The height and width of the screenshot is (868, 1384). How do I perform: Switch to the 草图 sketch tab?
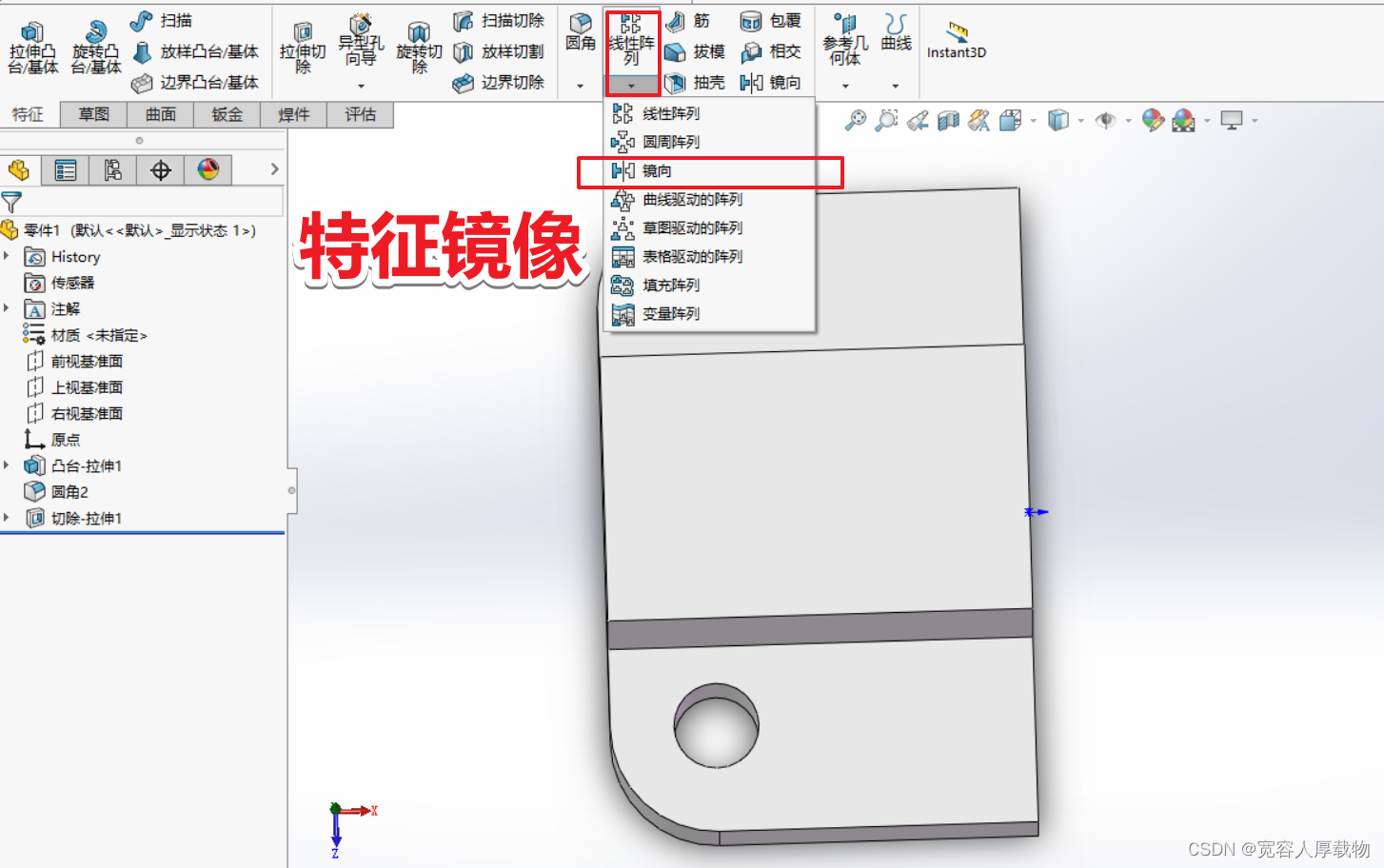tap(94, 114)
